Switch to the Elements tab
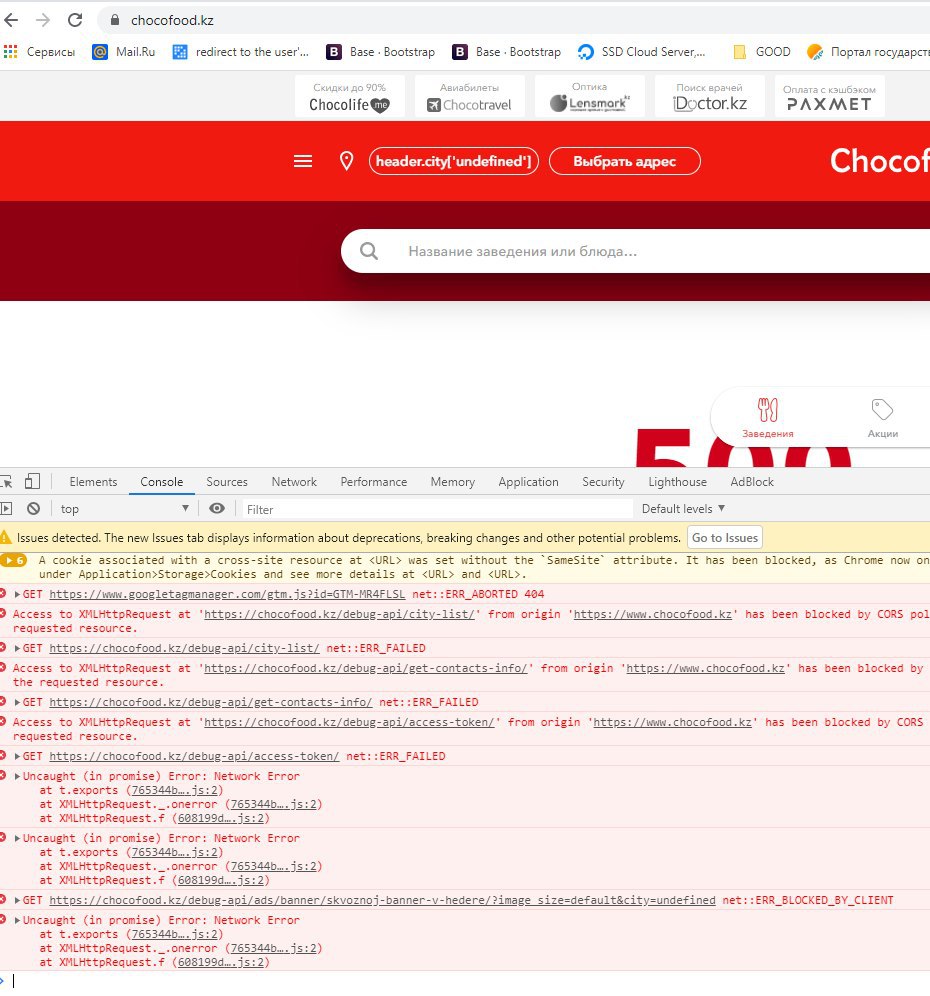 [93, 482]
